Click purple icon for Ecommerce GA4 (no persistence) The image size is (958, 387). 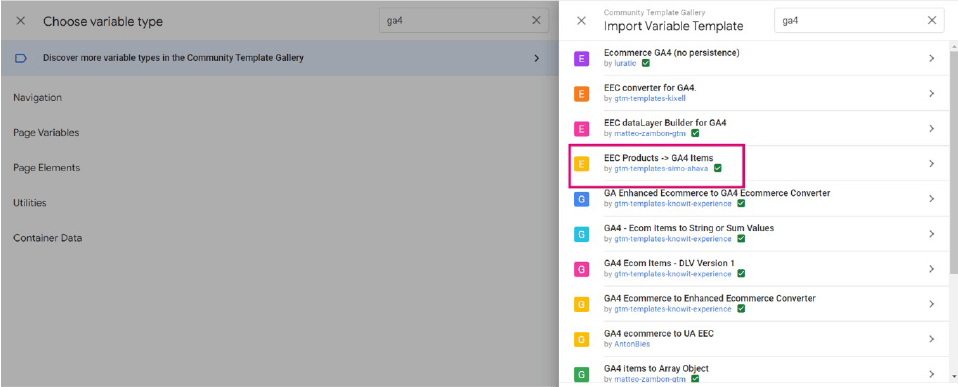tap(582, 59)
